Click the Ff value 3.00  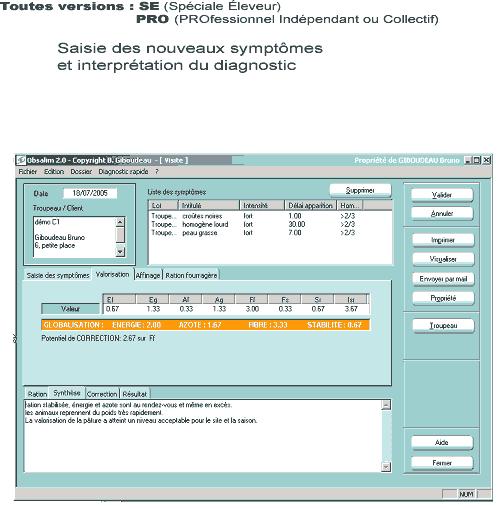(252, 309)
